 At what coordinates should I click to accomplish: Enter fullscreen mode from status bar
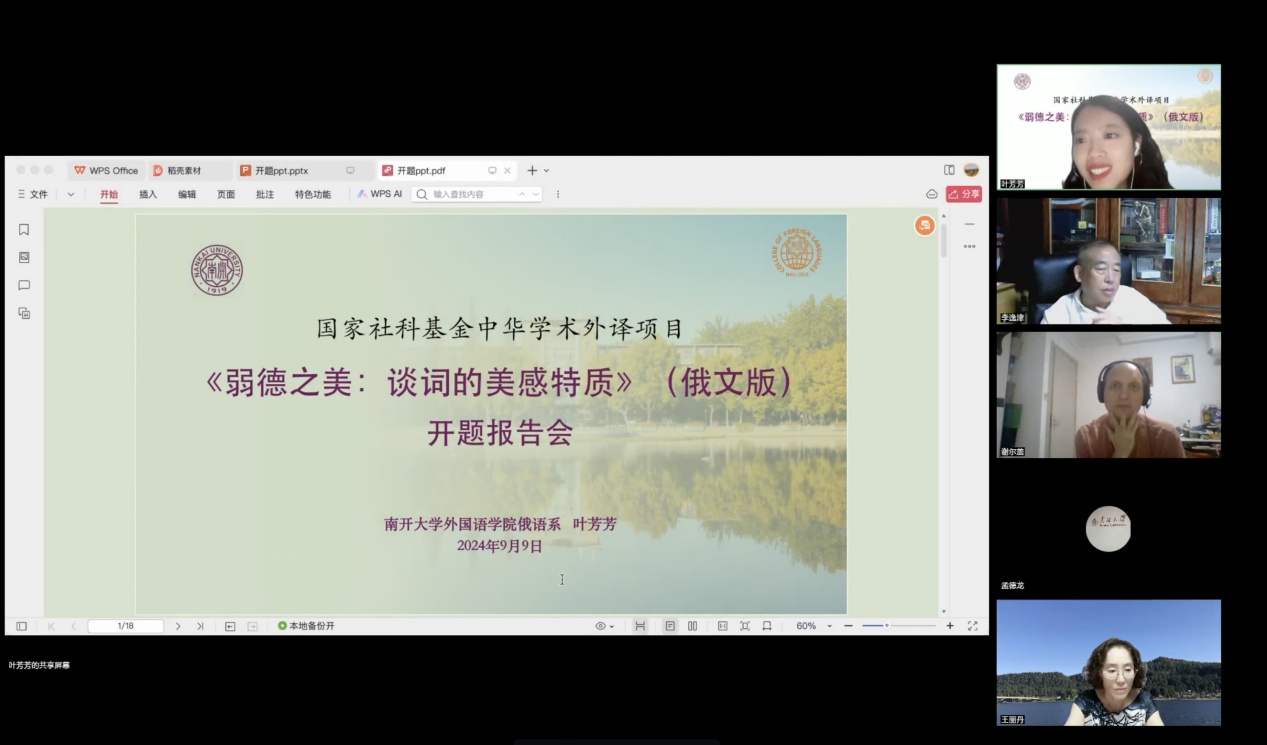972,626
